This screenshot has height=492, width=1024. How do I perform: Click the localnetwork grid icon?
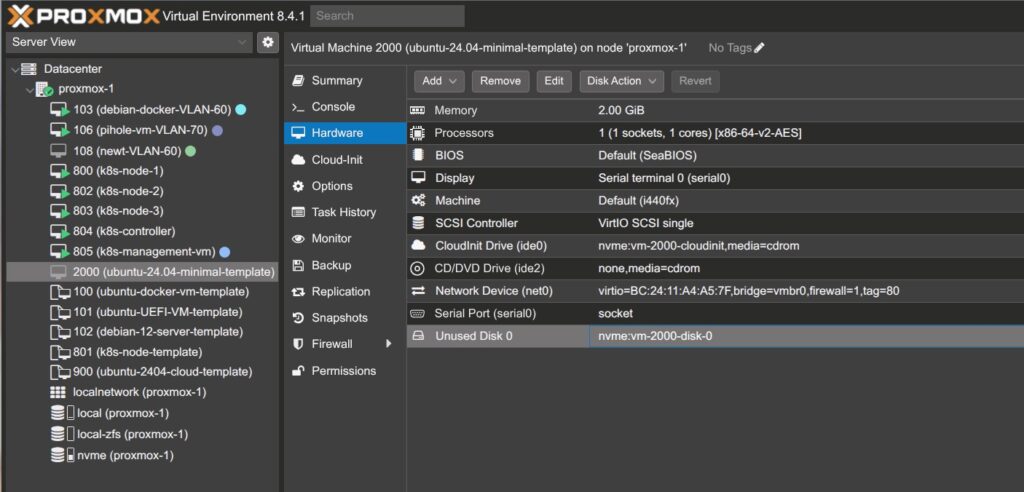[x=58, y=392]
